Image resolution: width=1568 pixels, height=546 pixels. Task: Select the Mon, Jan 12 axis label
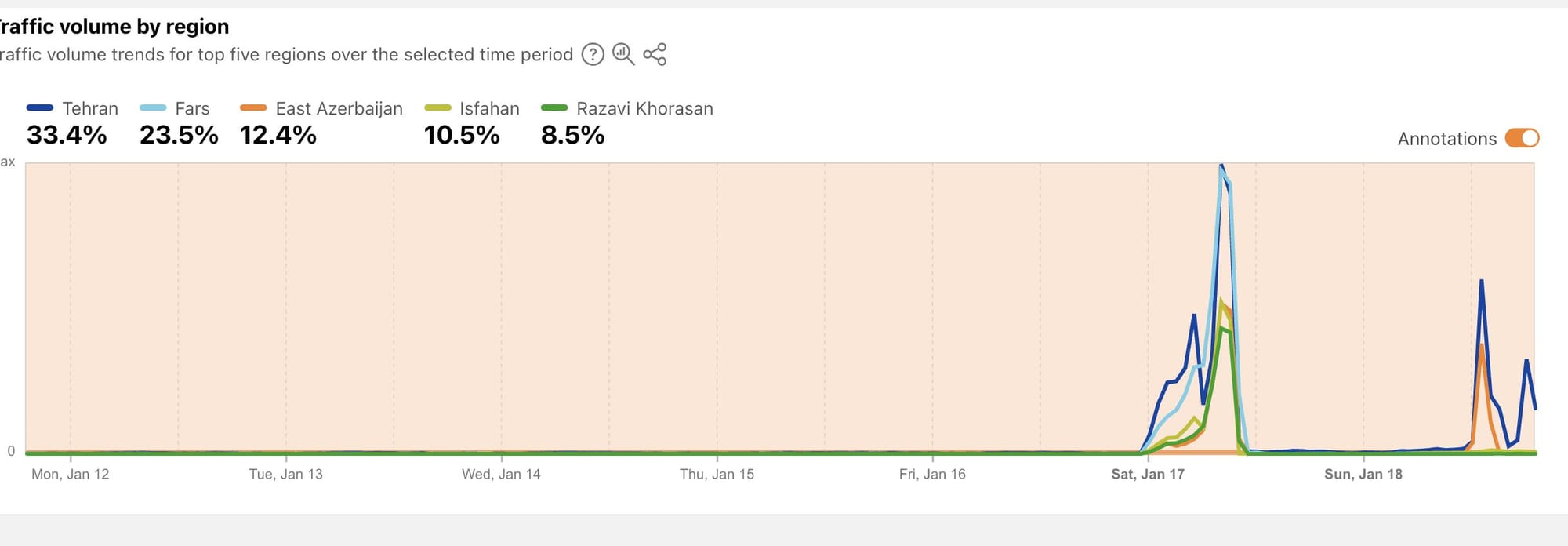(71, 474)
